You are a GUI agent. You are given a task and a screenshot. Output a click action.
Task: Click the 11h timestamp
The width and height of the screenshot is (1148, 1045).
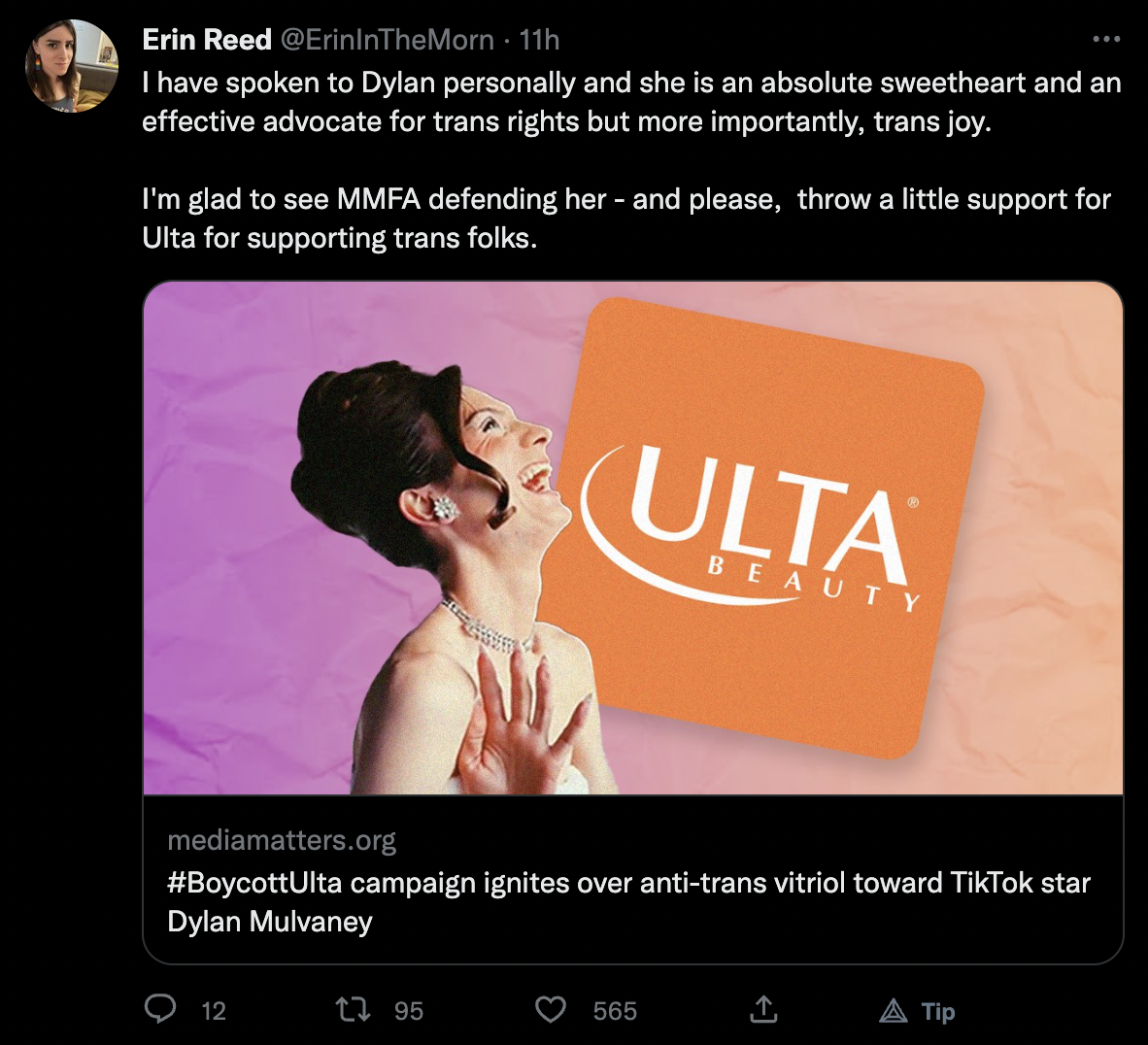pyautogui.click(x=539, y=40)
